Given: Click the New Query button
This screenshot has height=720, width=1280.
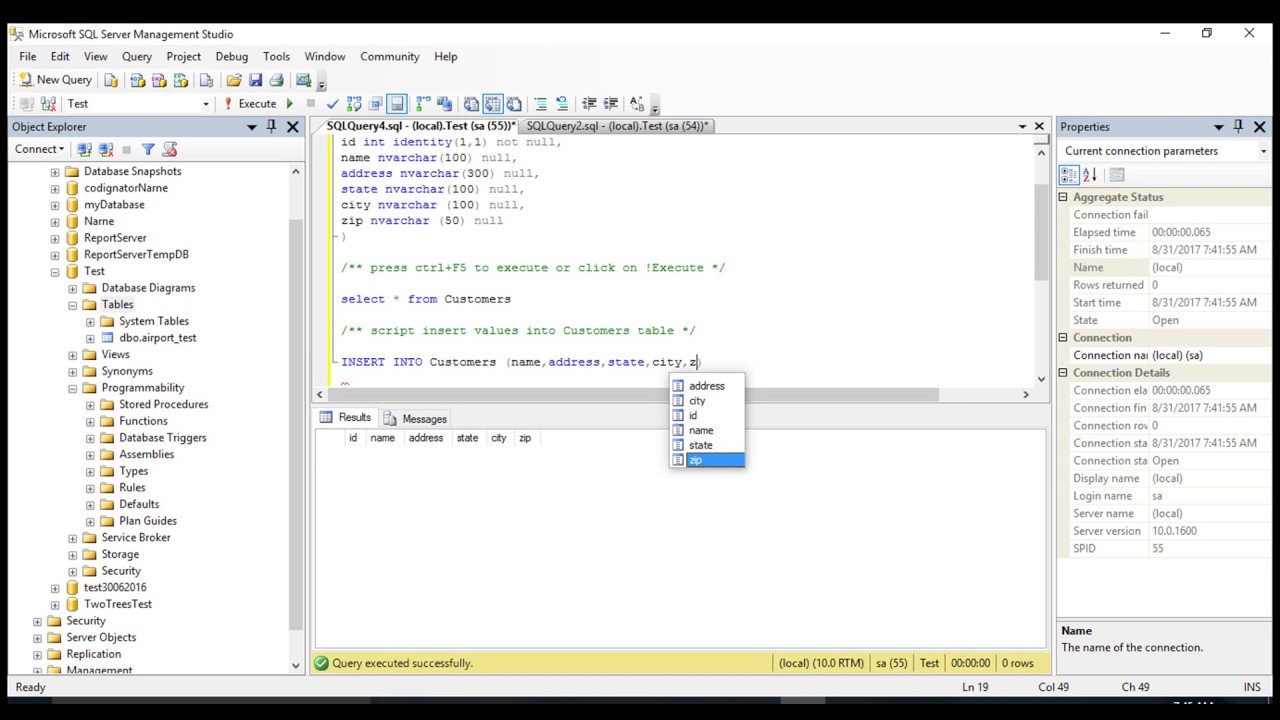Looking at the screenshot, I should point(56,80).
